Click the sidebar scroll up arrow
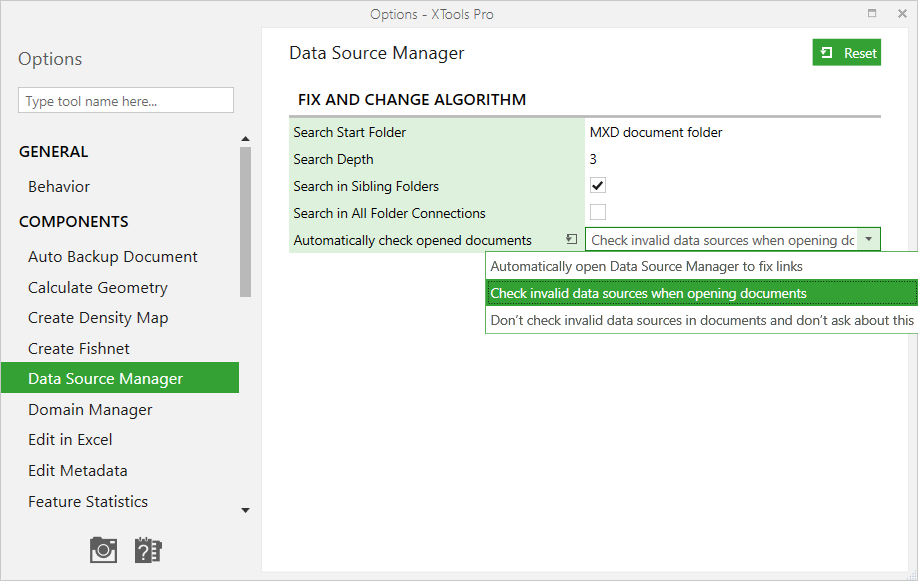 click(245, 139)
